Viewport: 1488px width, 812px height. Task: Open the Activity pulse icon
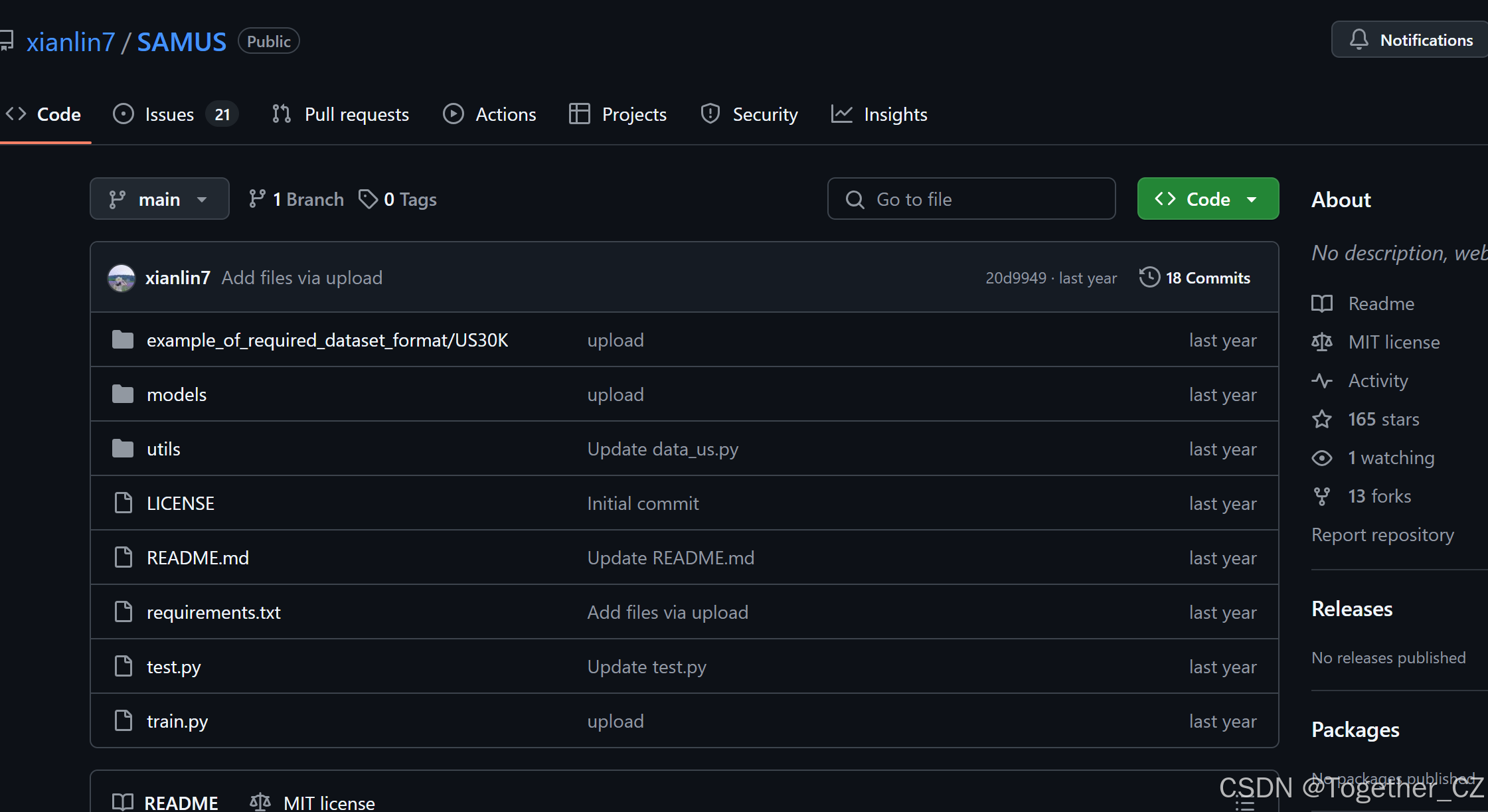pos(1321,381)
